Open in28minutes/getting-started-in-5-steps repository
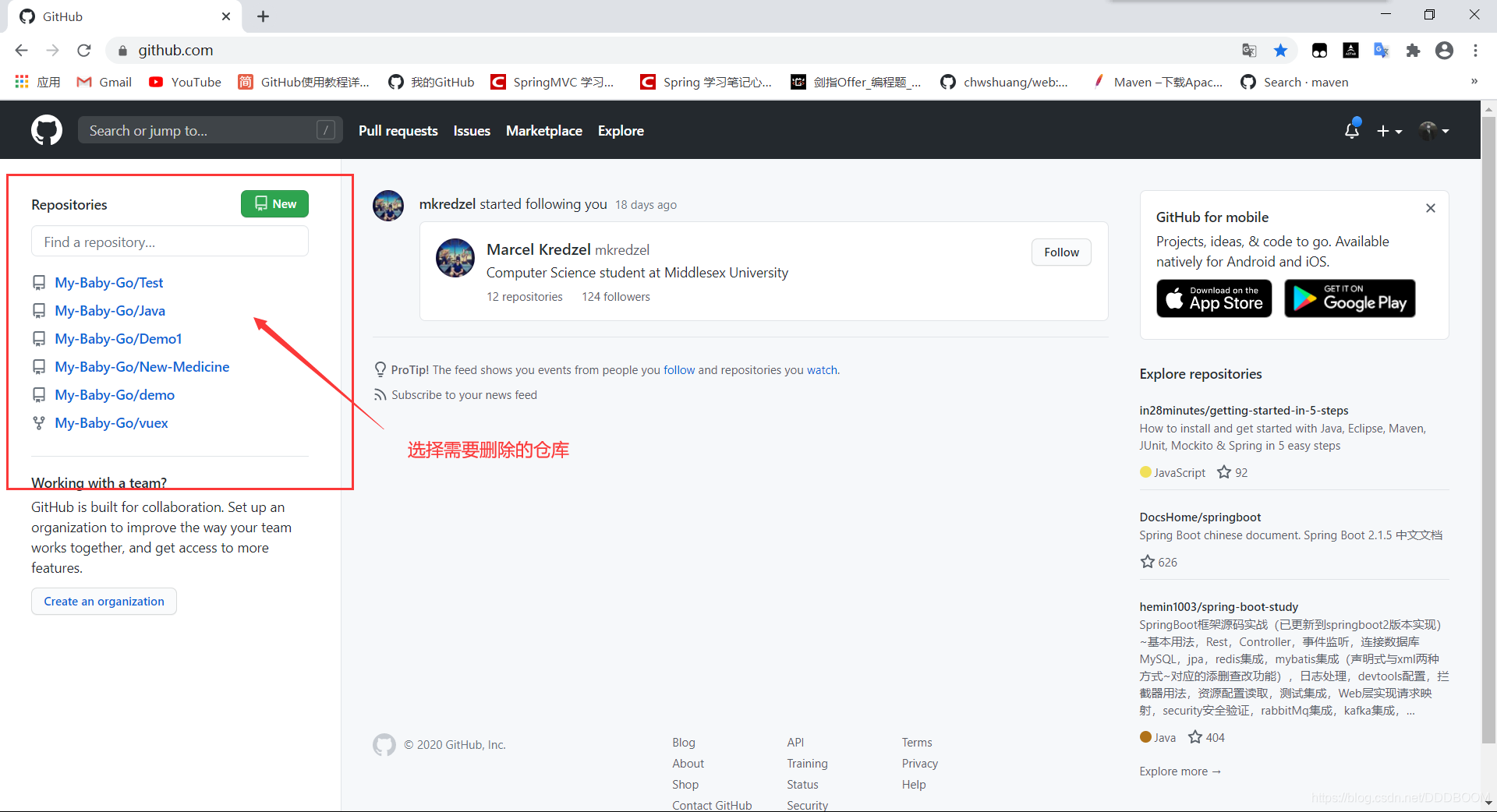1497x812 pixels. 1244,411
